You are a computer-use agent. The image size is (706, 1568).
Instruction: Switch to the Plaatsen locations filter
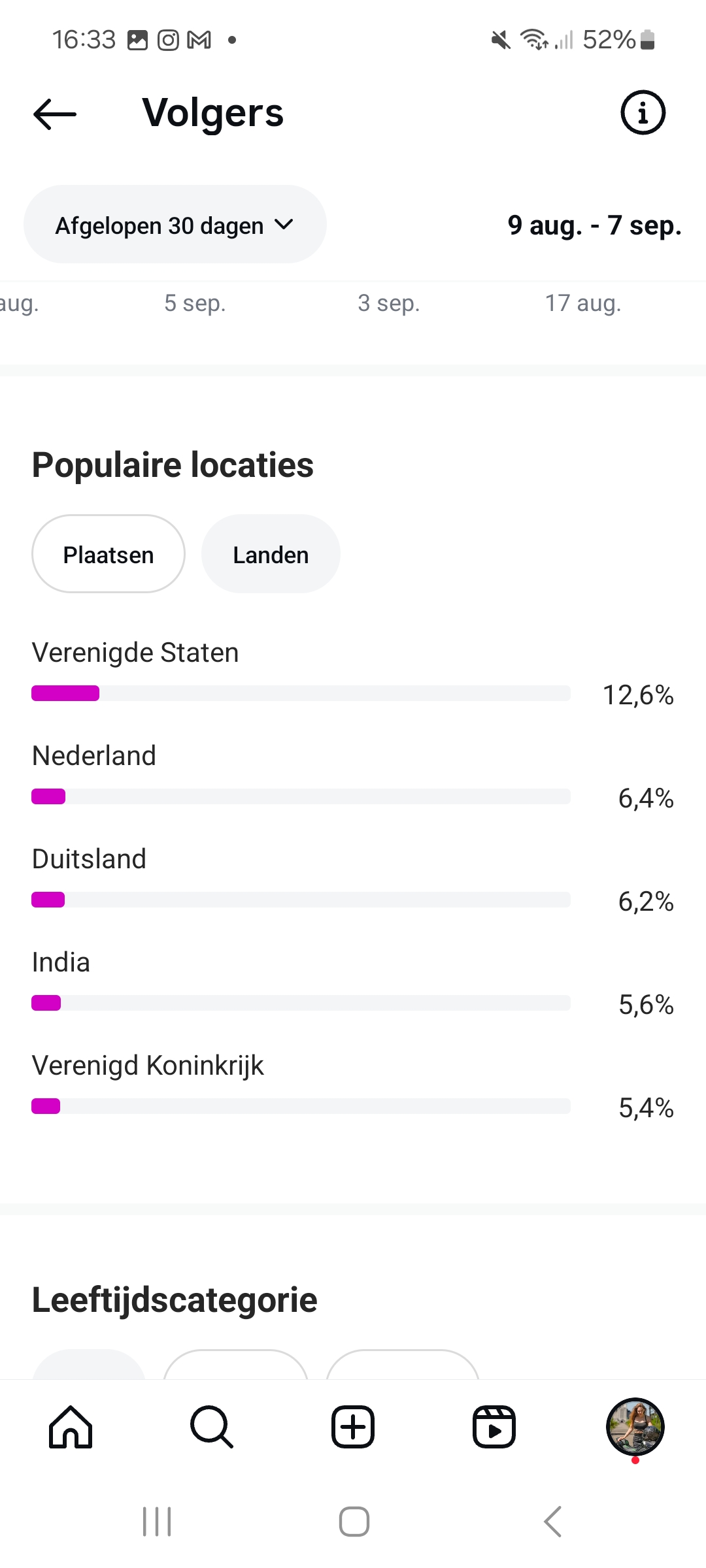point(109,555)
